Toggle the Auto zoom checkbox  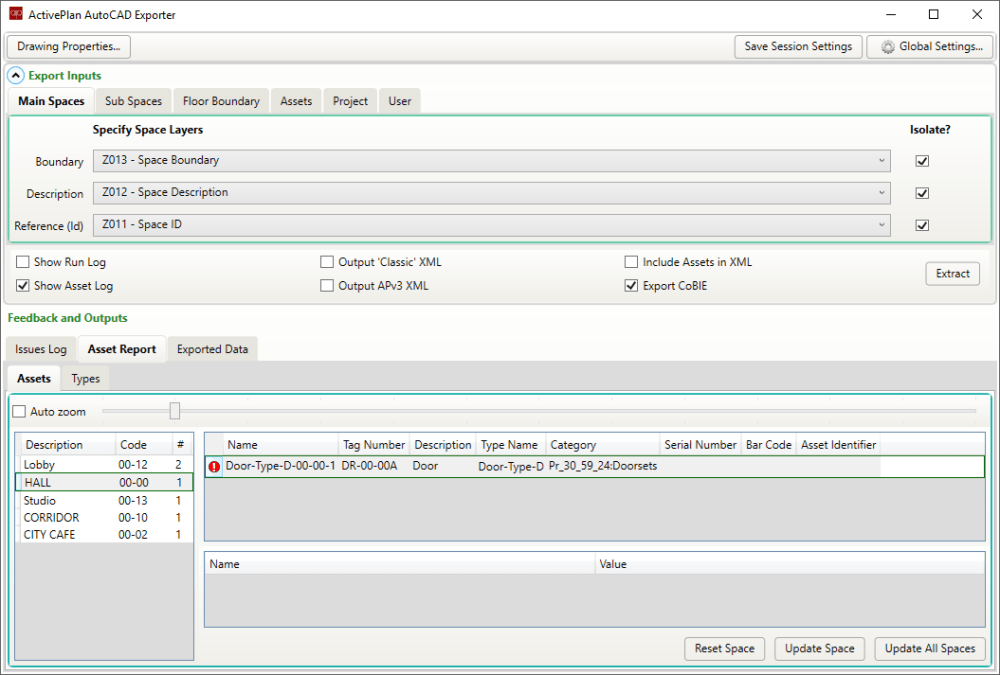pos(19,411)
